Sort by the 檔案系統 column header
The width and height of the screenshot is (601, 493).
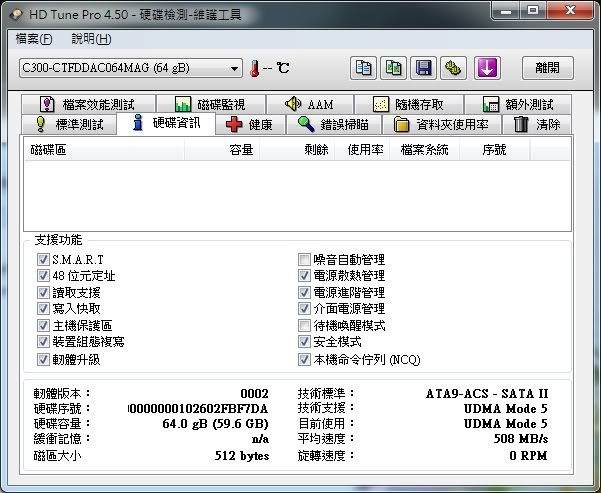click(425, 150)
